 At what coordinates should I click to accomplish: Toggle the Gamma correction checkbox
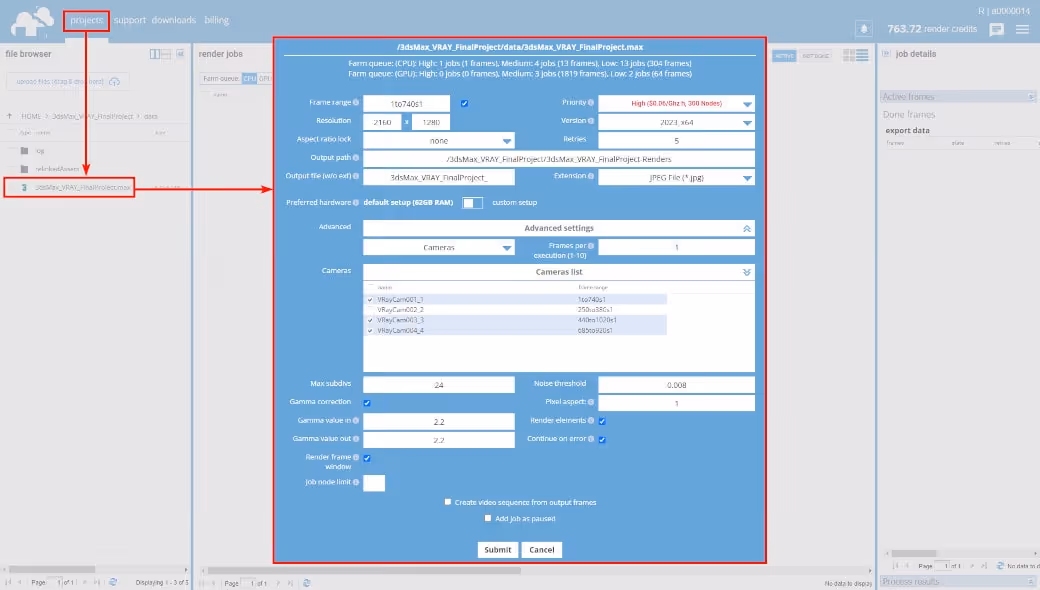point(367,402)
